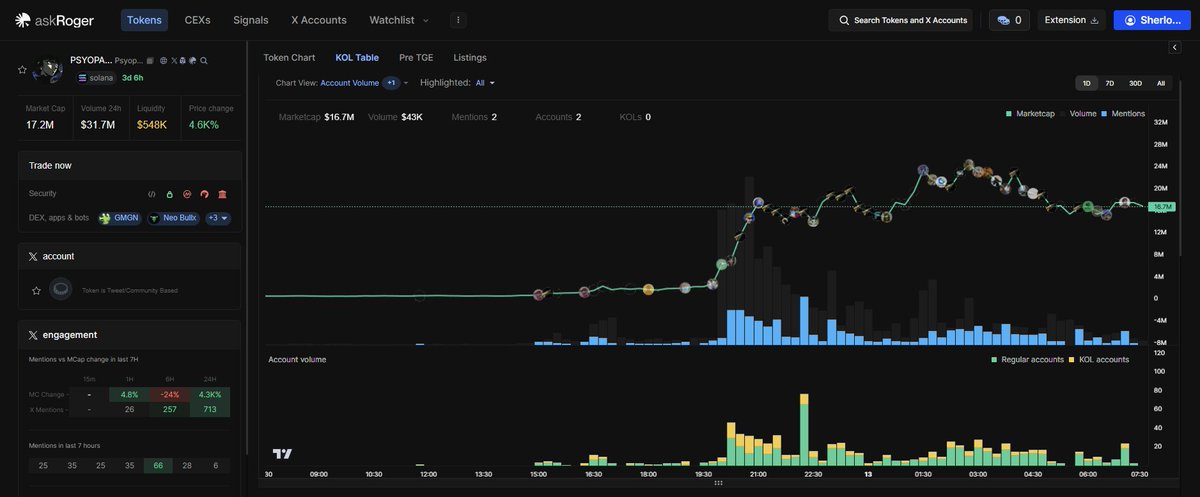Open the PSYOPA token avatar image
Screen dimensions: 1200x497
pyautogui.click(x=47, y=71)
